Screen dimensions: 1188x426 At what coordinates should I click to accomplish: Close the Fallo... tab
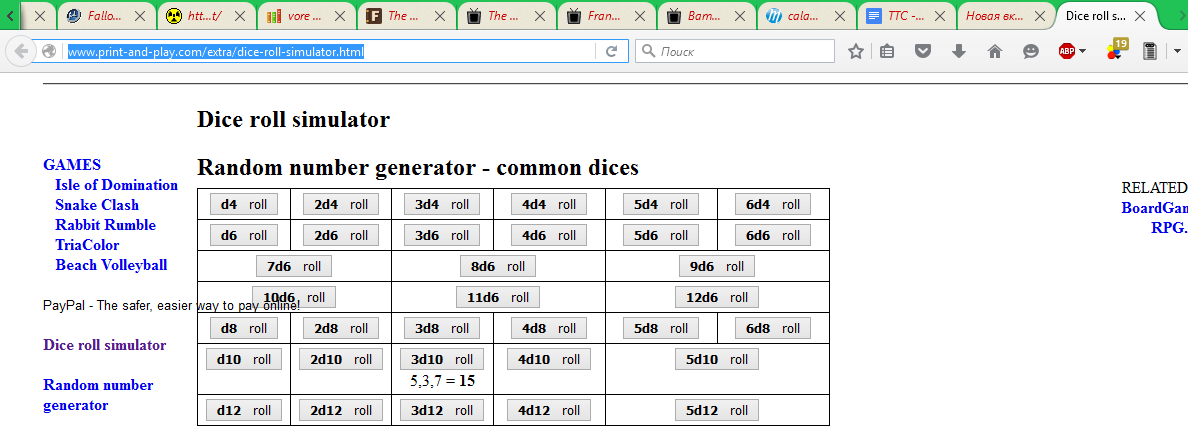(140, 15)
